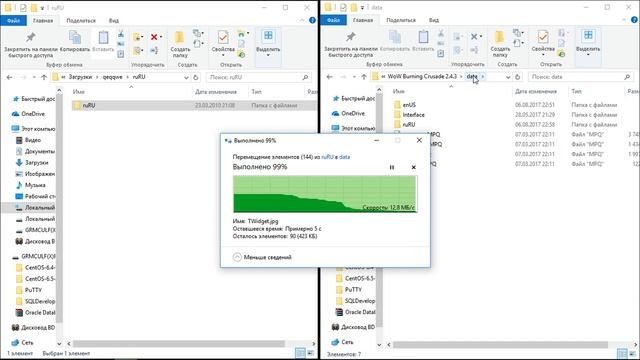Cancel the file move operation
640x360 pixels.
(413, 167)
